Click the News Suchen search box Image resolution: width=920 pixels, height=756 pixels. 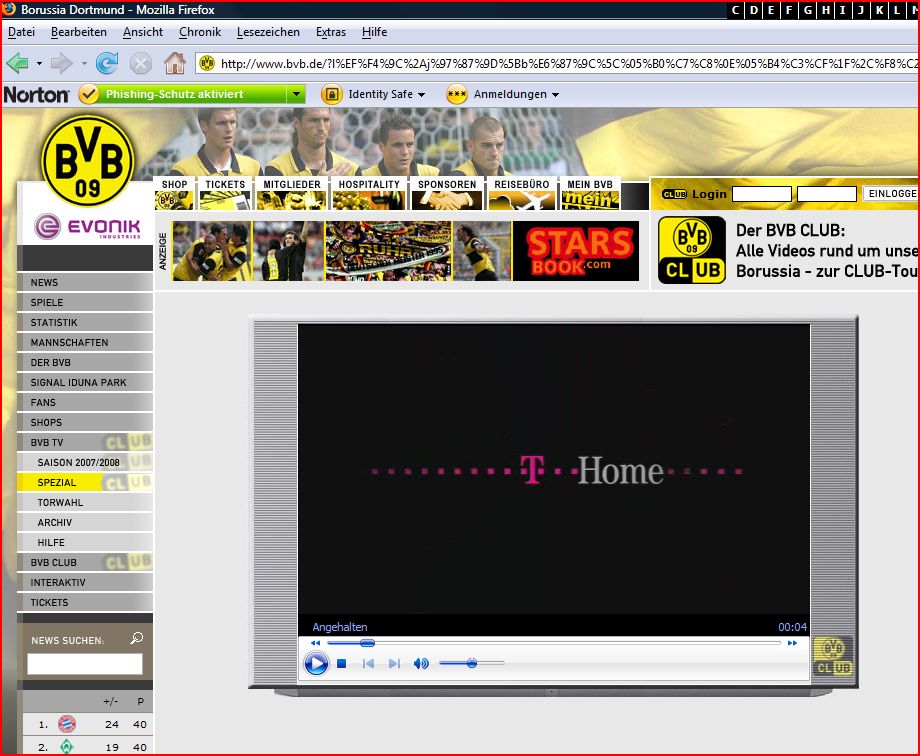(85, 664)
